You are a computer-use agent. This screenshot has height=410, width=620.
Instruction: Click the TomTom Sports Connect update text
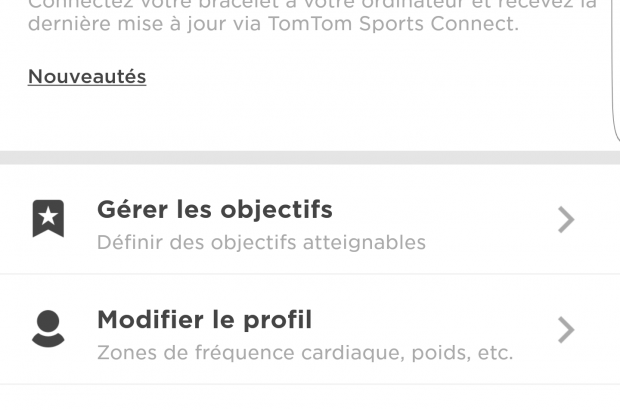[x=393, y=24]
